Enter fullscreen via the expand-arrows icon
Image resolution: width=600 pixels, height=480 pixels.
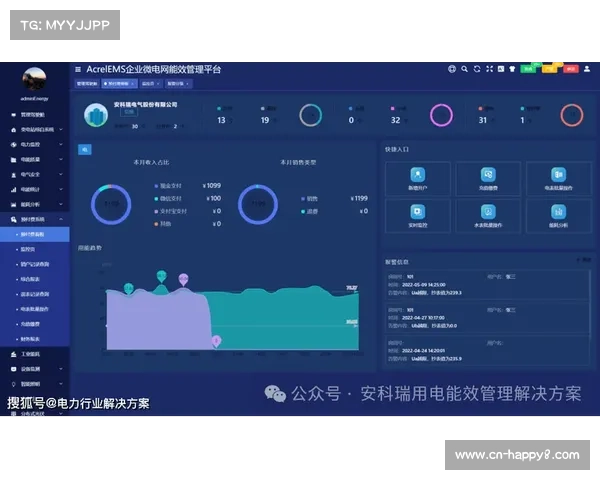pos(489,69)
